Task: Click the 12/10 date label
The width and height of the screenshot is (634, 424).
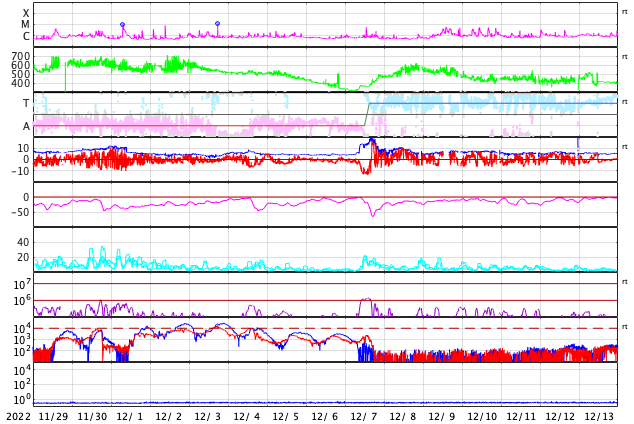Action: (482, 417)
